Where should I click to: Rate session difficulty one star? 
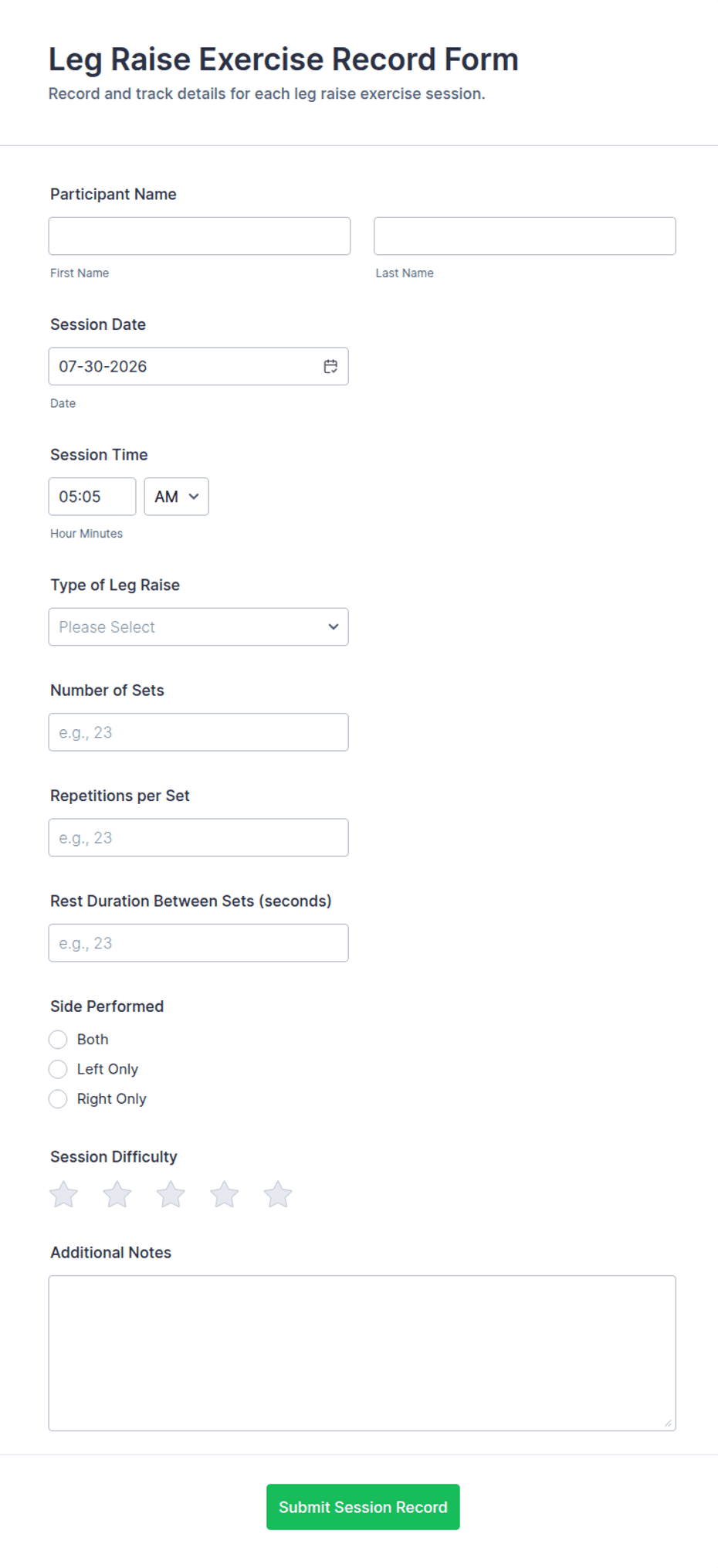pos(64,1194)
